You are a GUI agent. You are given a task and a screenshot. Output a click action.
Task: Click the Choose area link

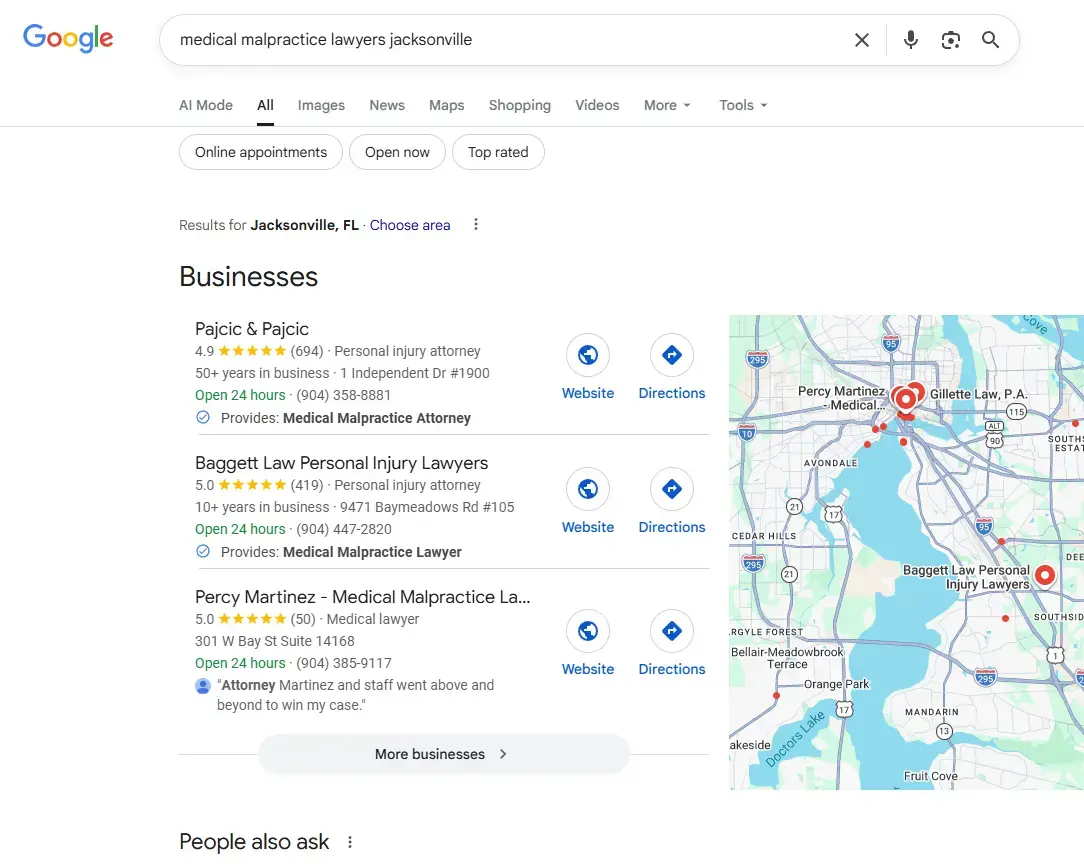point(410,225)
